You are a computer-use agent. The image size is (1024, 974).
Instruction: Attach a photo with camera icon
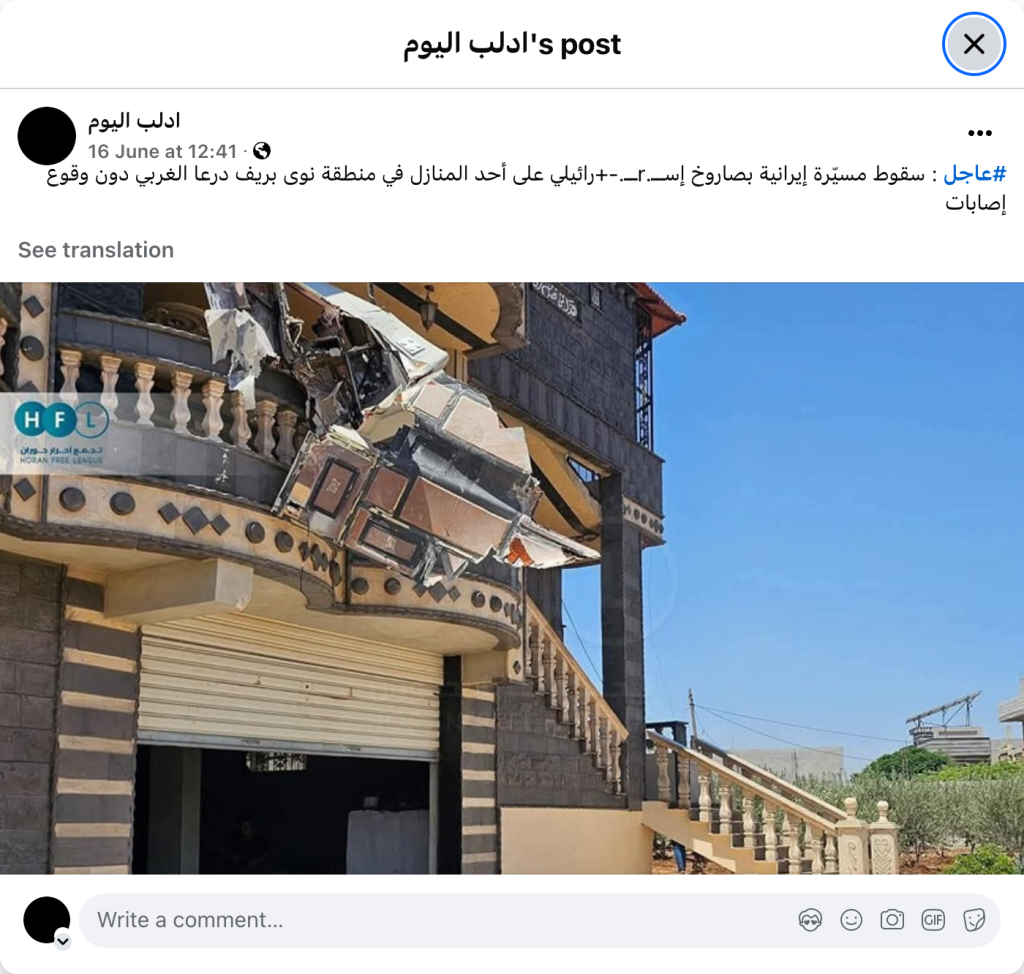coord(892,920)
